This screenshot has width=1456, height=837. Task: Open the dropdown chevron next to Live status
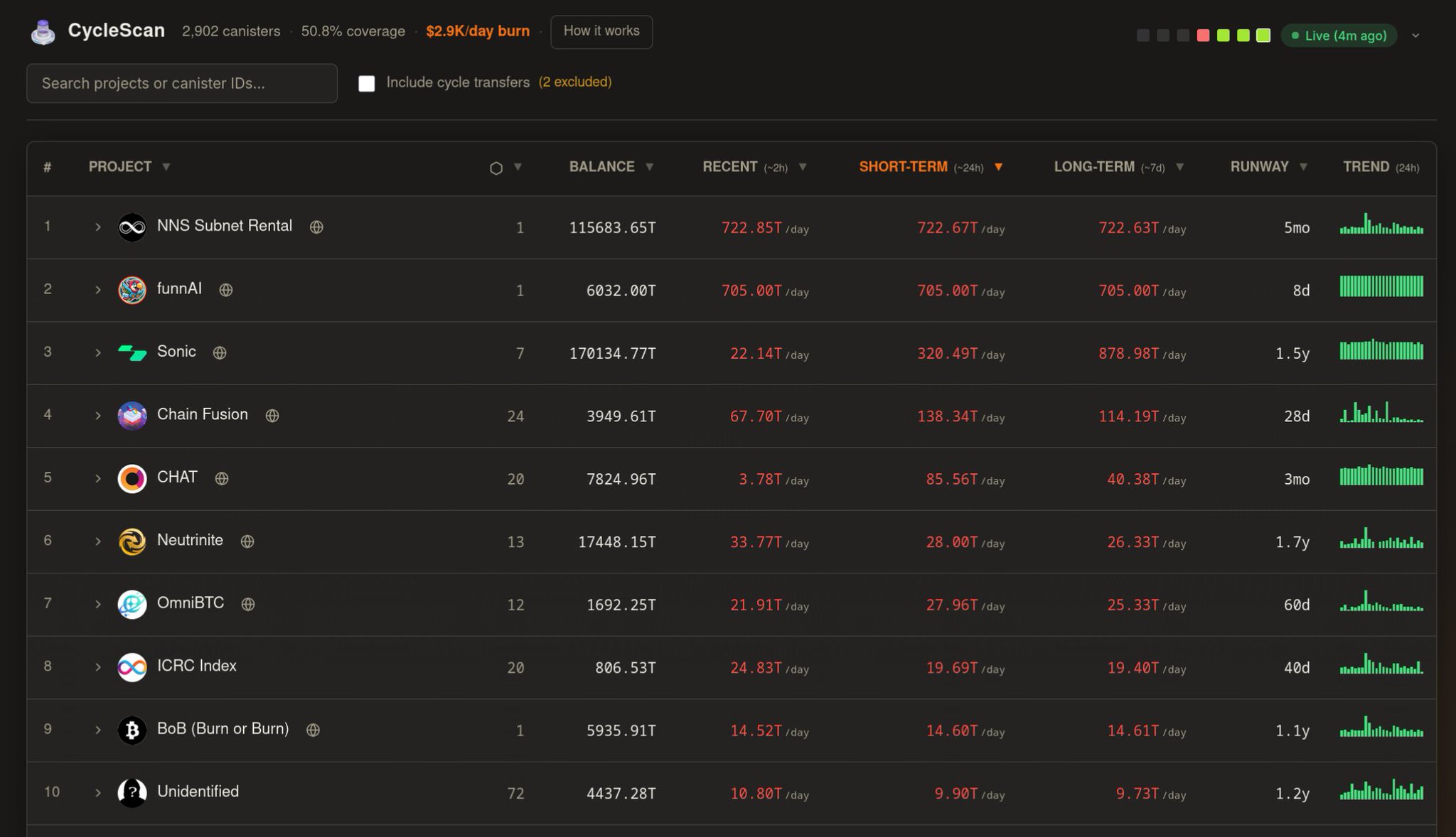pyautogui.click(x=1415, y=36)
